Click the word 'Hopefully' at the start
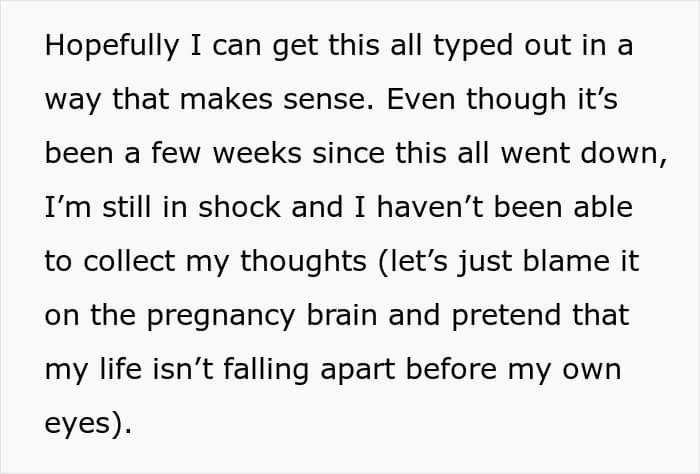The width and height of the screenshot is (700, 474). point(112,46)
